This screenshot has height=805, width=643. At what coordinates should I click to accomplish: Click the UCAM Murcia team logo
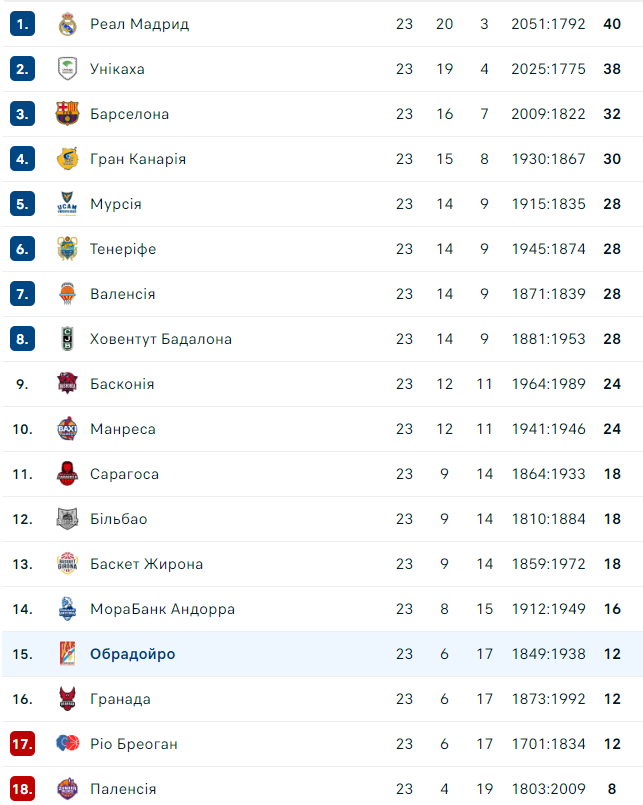pos(67,204)
